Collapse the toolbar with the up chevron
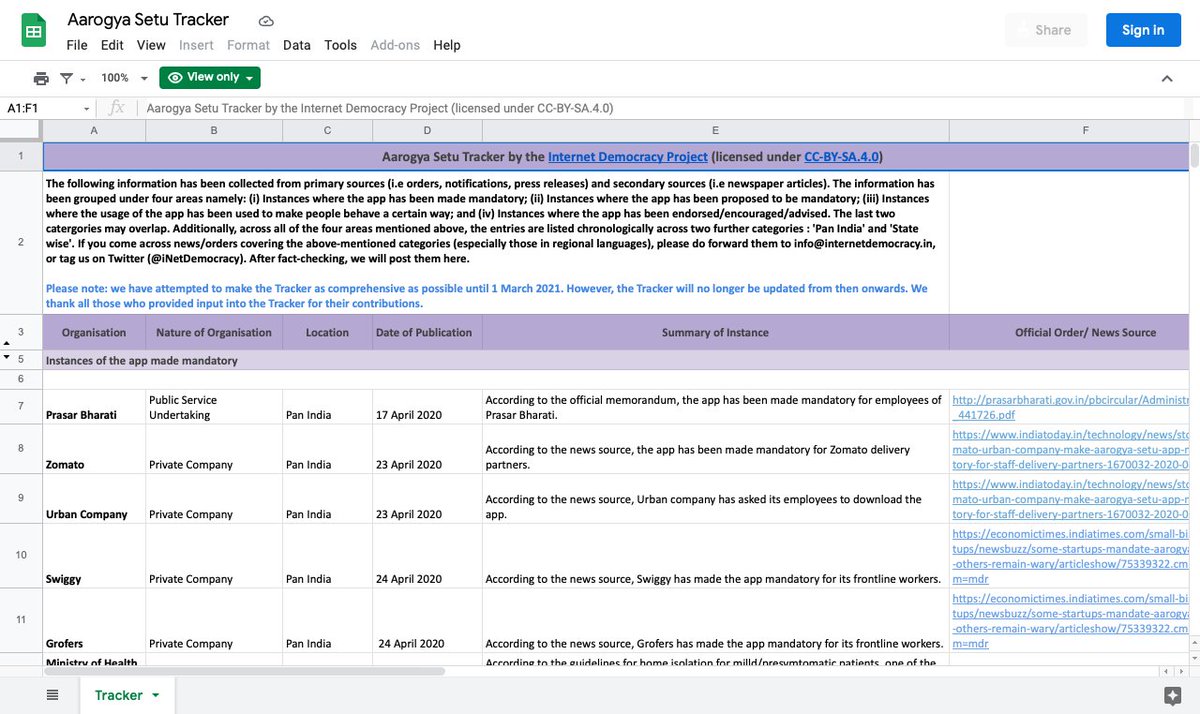The height and width of the screenshot is (714, 1200). tap(1167, 78)
